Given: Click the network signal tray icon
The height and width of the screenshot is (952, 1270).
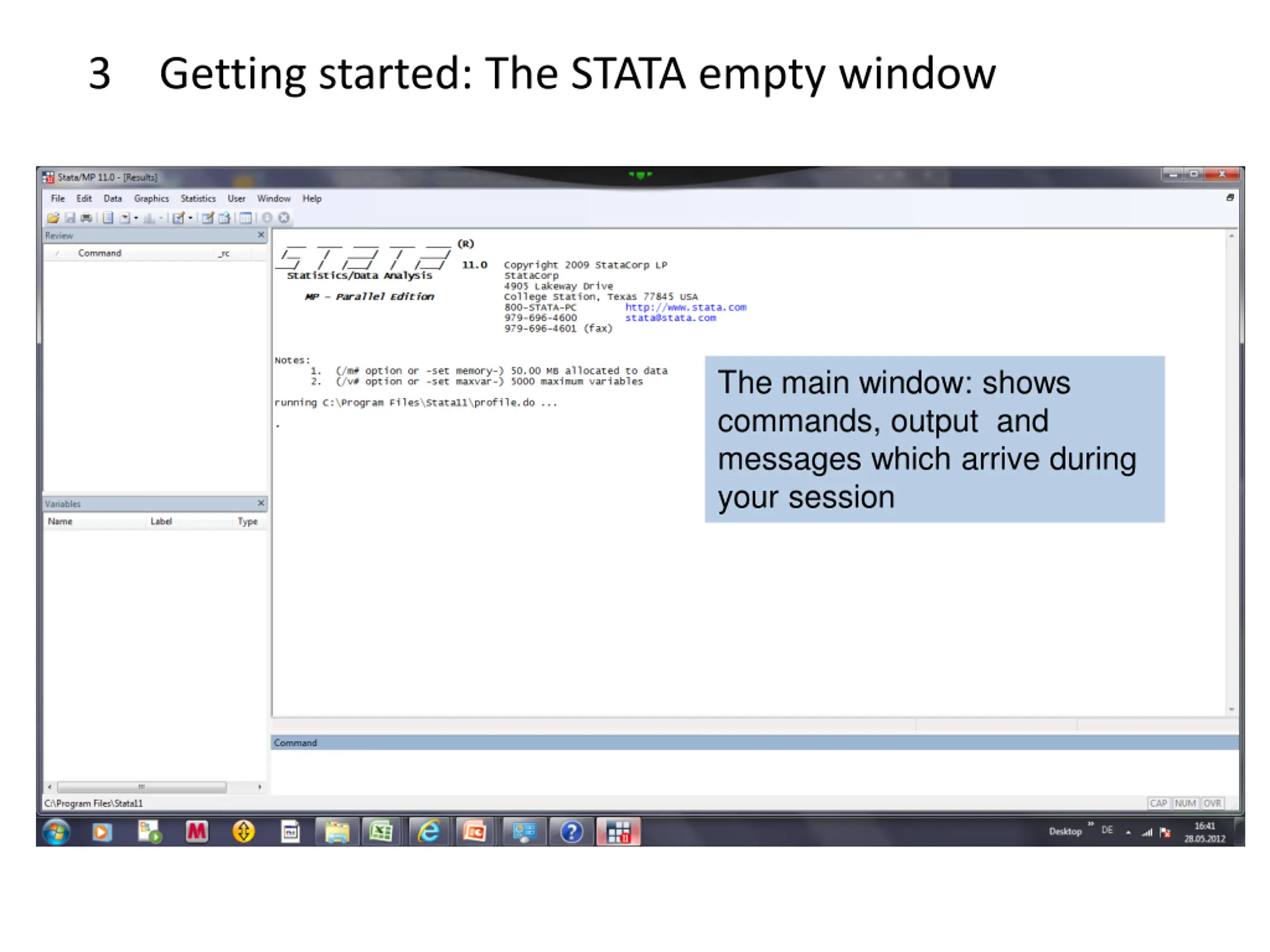Looking at the screenshot, I should point(1147,832).
